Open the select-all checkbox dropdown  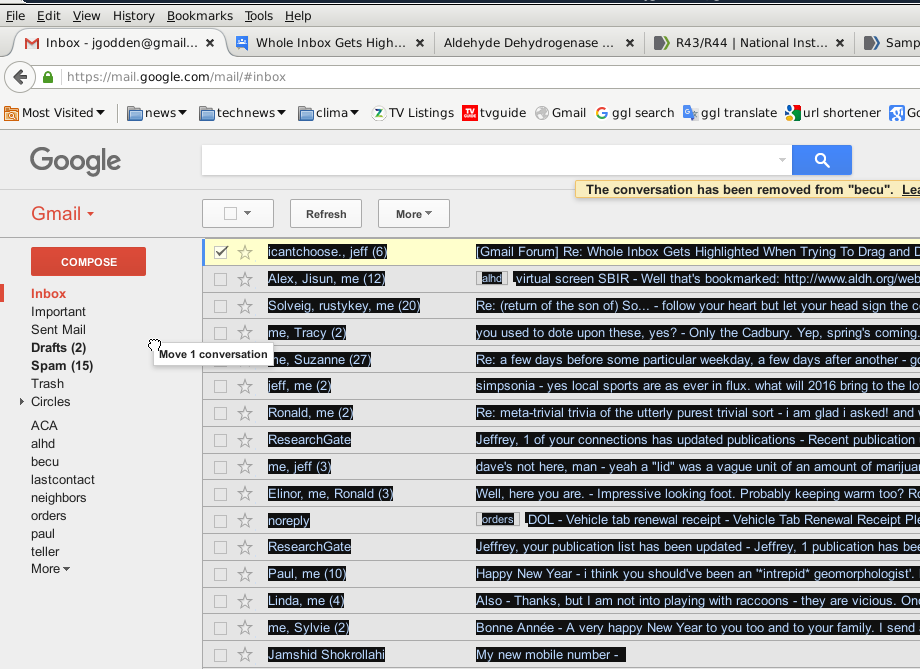click(248, 213)
